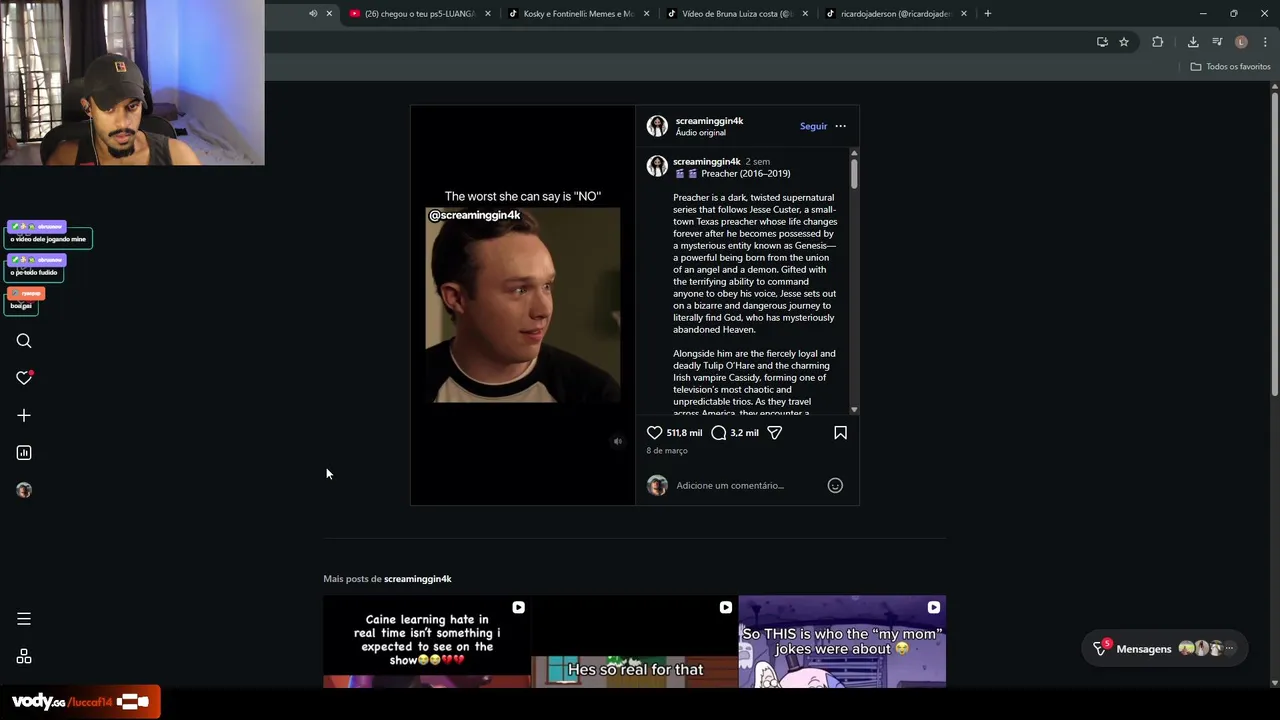This screenshot has height=720, width=1280.
Task: Click the 3,2 mil comments count
Action: coord(744,433)
